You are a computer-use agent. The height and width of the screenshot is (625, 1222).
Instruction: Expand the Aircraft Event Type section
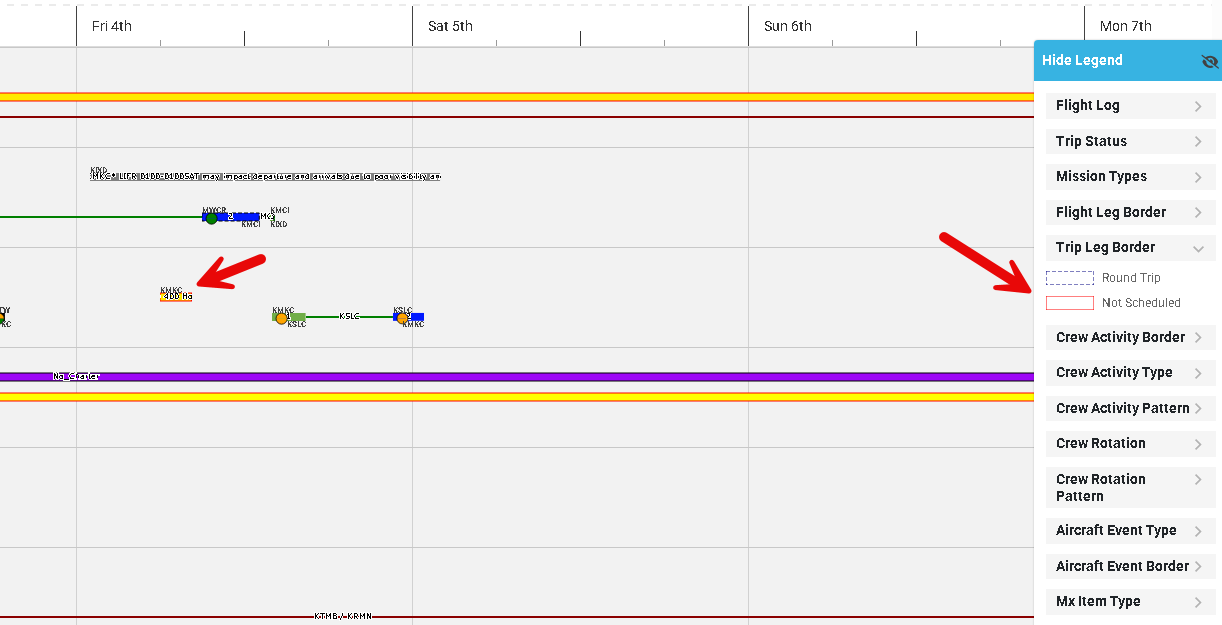tap(1130, 531)
